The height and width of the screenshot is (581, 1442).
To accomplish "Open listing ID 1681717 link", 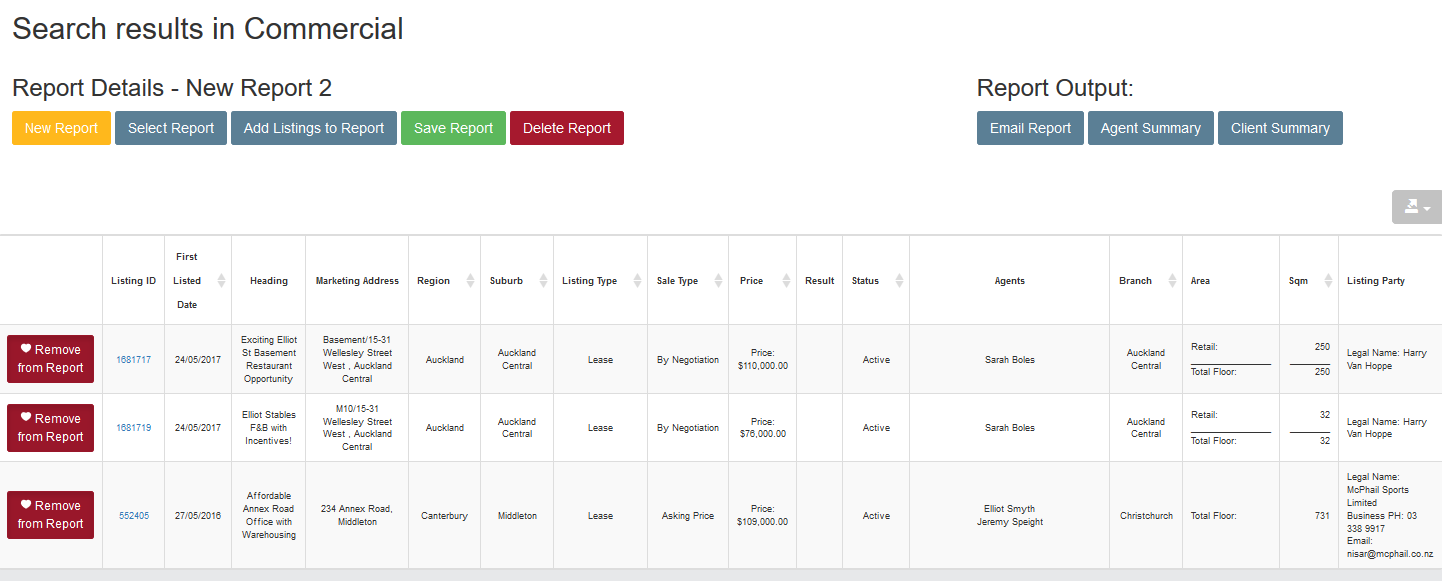I will pos(133,360).
